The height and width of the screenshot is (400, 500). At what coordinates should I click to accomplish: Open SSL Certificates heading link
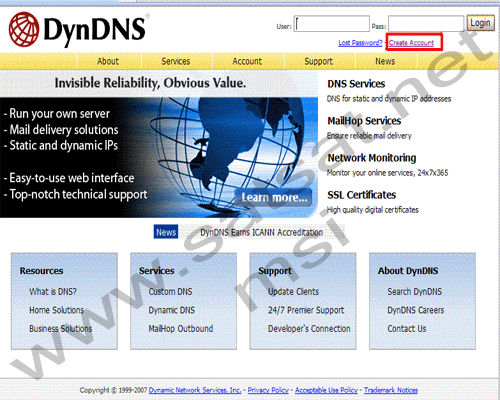click(x=361, y=195)
